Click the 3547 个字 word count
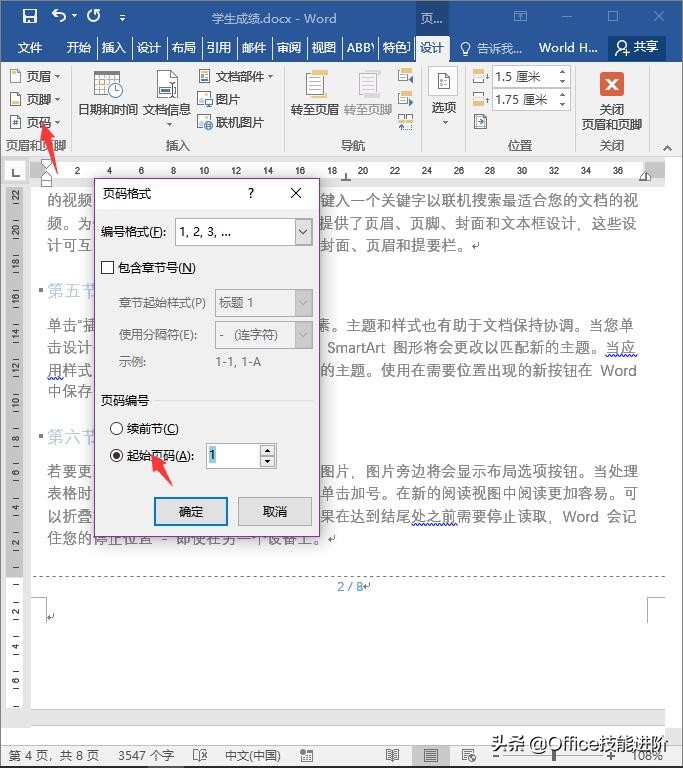The image size is (683, 768). click(x=146, y=755)
